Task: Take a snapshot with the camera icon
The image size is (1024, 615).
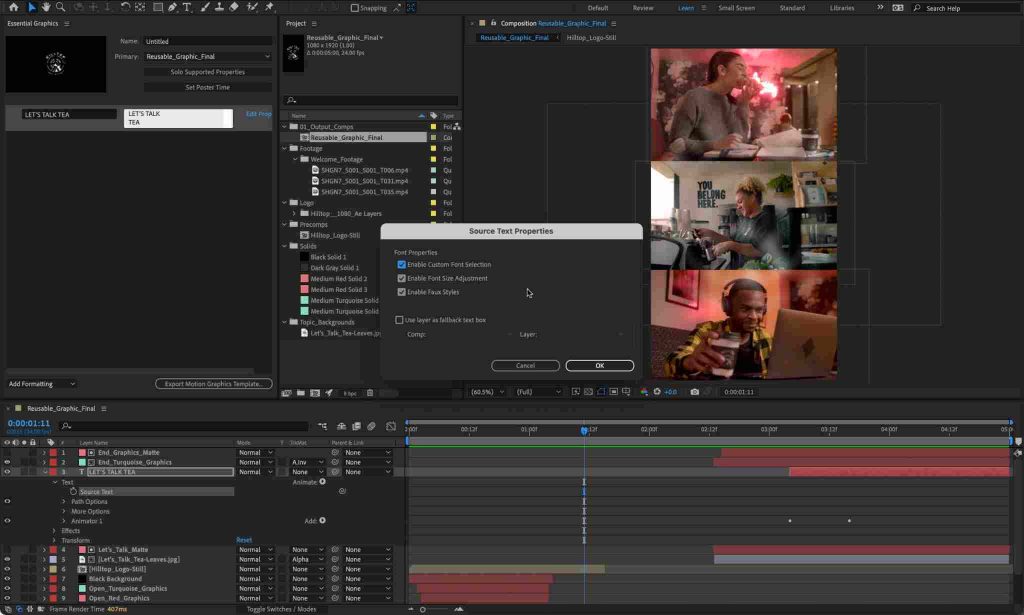Action: pyautogui.click(x=694, y=392)
